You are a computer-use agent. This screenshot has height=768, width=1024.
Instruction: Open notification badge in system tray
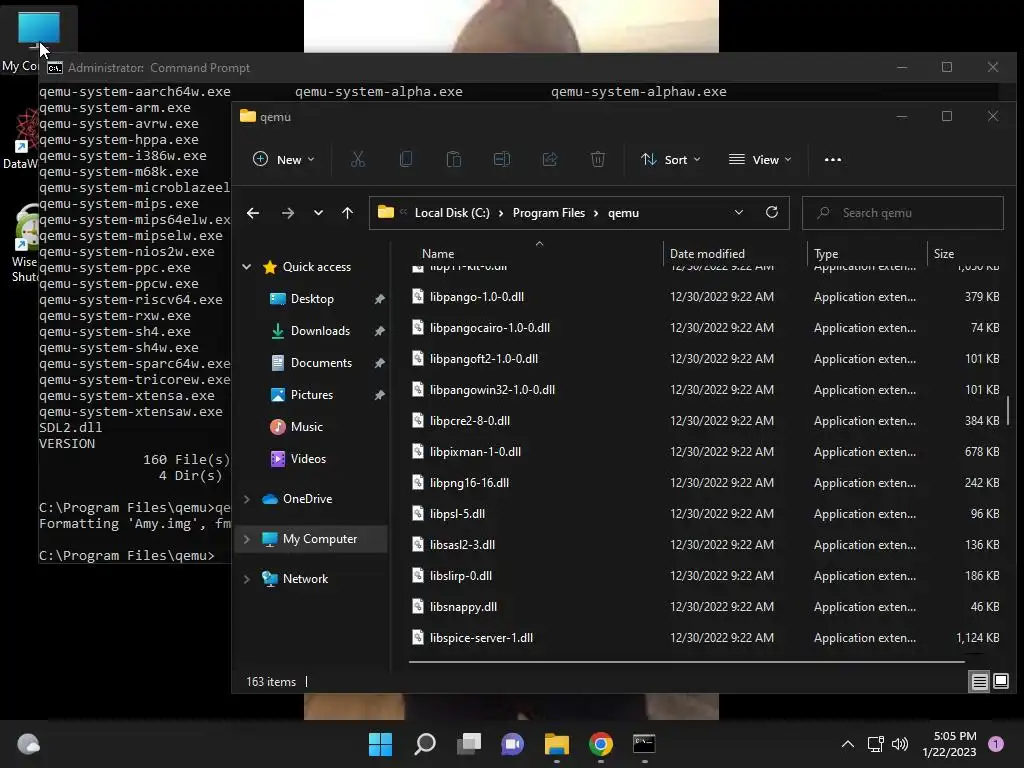(995, 744)
